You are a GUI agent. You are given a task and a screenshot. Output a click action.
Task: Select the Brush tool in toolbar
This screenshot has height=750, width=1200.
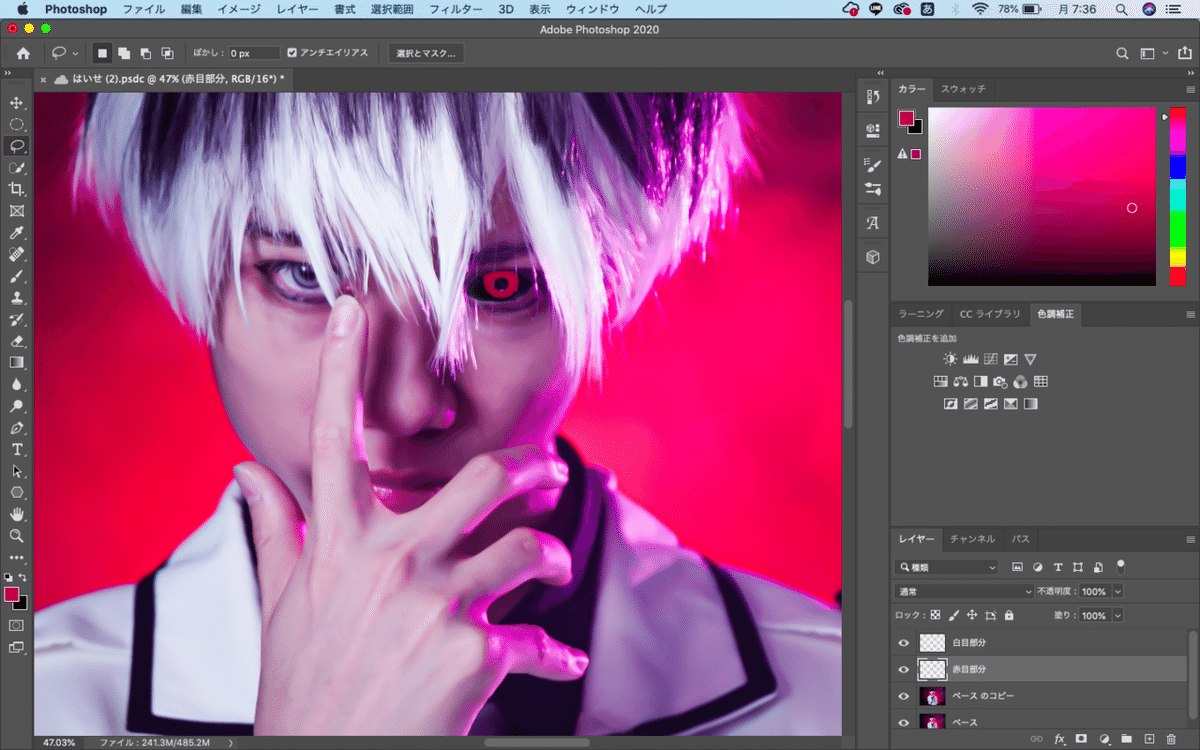(x=17, y=276)
